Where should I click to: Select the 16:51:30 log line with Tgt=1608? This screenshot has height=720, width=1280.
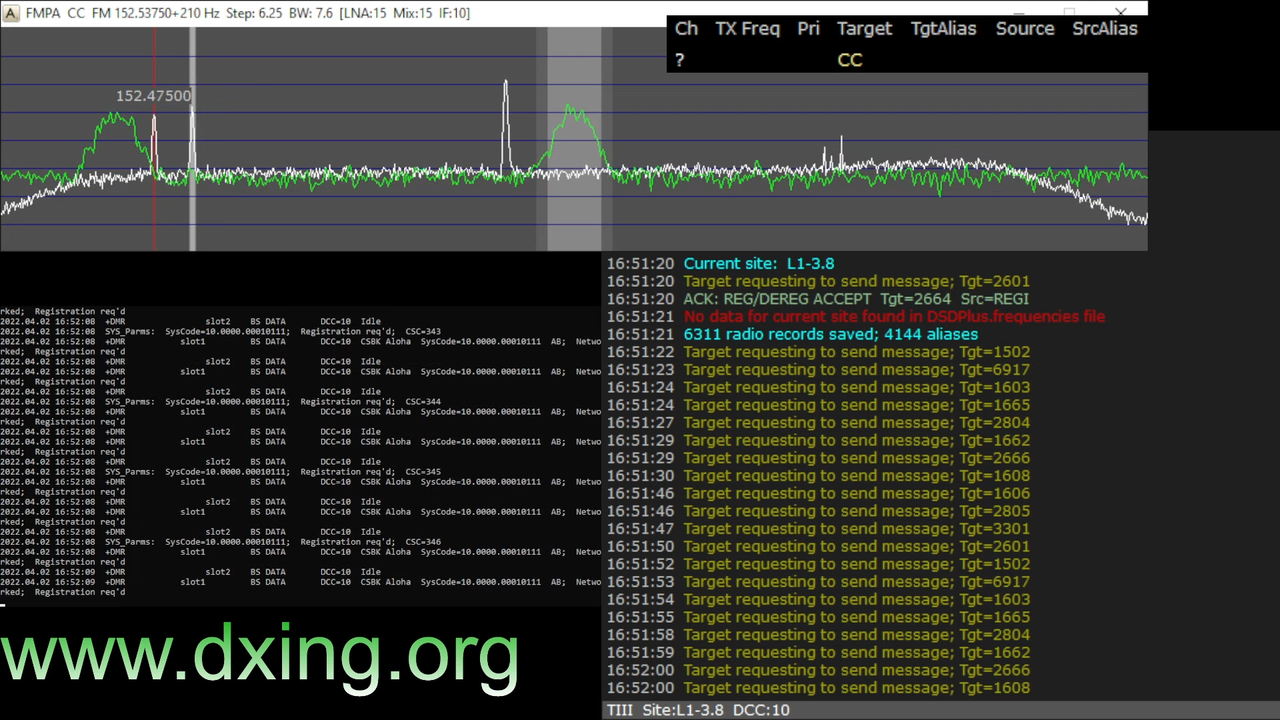tap(818, 476)
